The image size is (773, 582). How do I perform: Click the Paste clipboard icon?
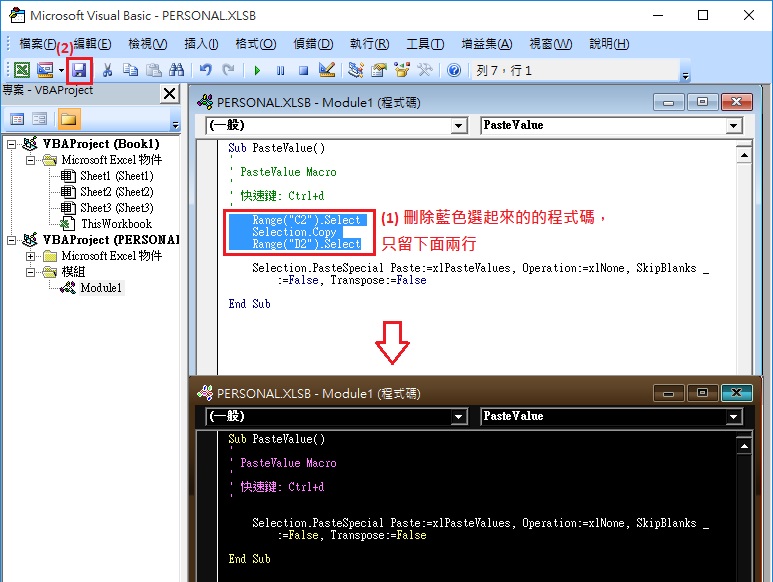pos(154,70)
